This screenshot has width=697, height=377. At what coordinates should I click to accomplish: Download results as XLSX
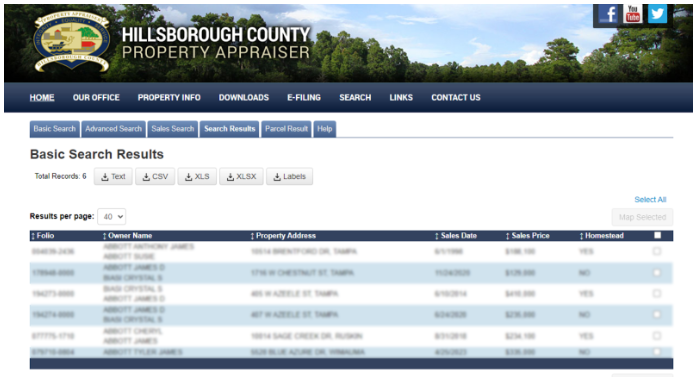coord(241,176)
